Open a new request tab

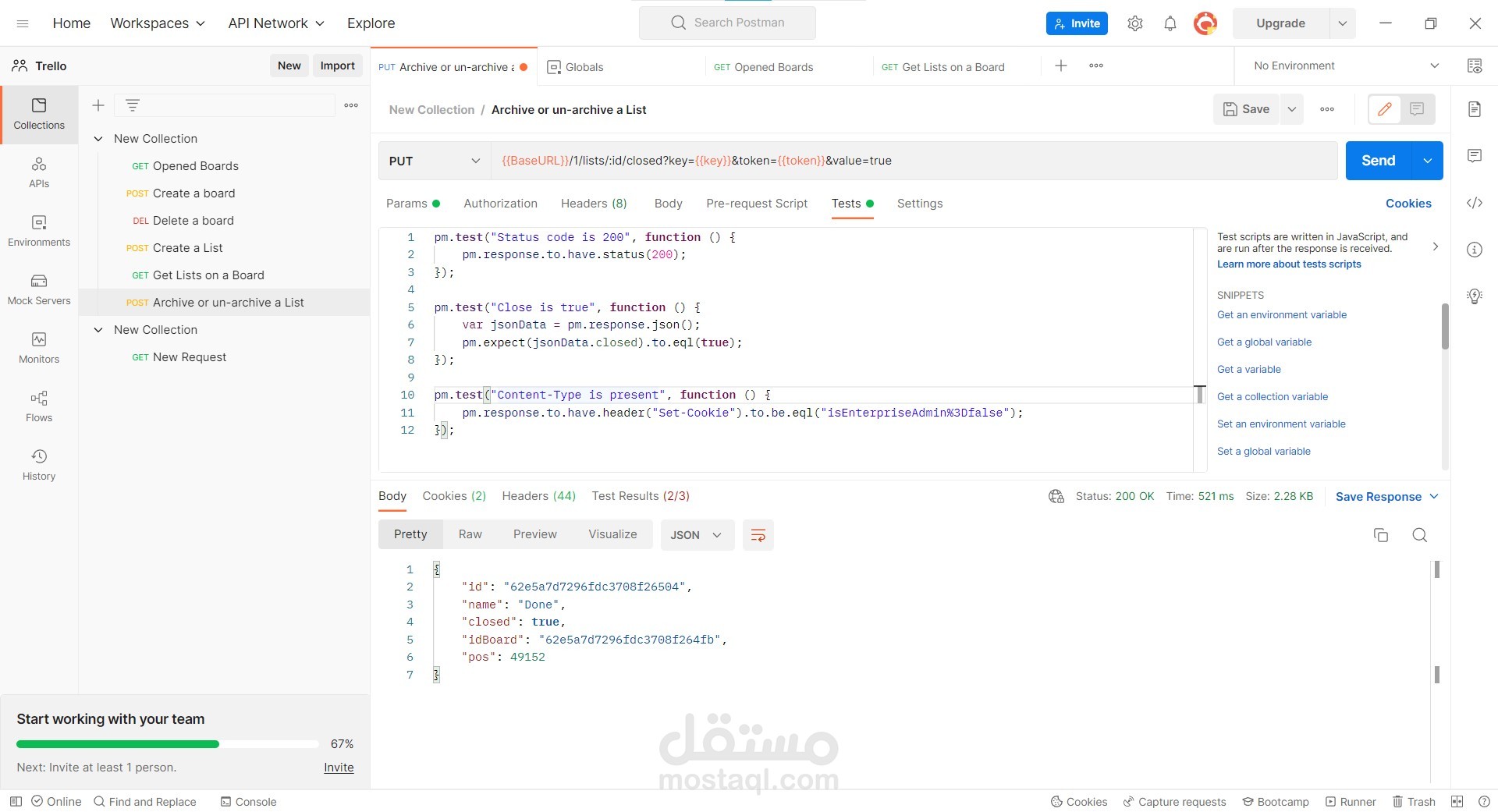1061,66
